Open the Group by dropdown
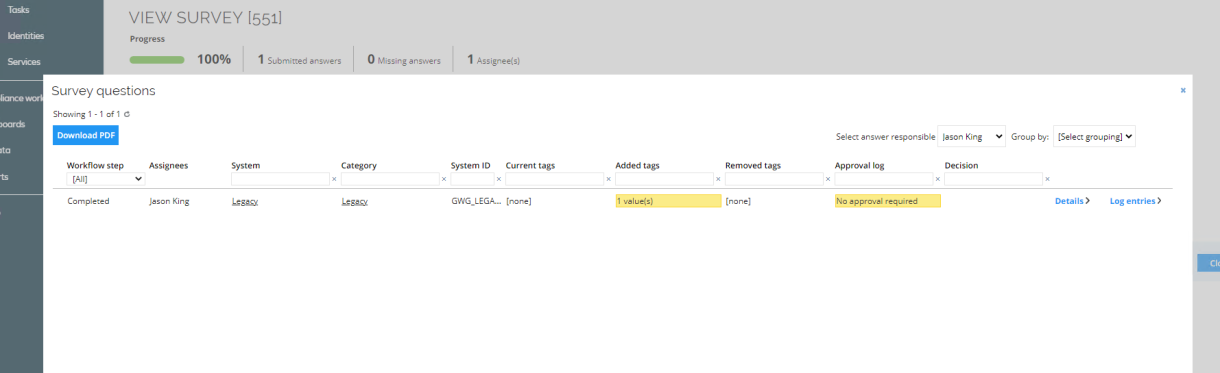This screenshot has width=1220, height=373. [x=1094, y=136]
